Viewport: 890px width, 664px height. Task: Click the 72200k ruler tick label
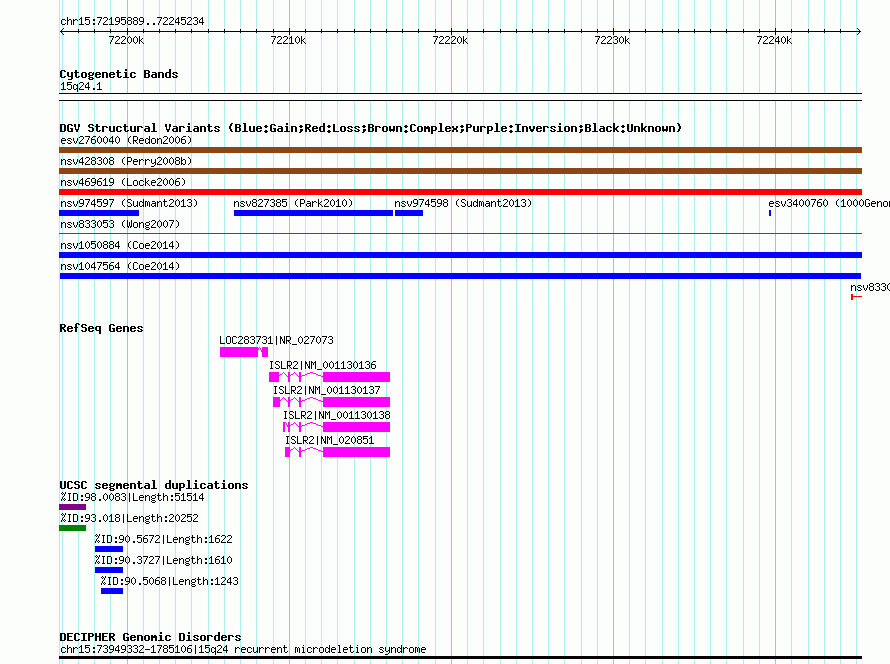(x=126, y=40)
